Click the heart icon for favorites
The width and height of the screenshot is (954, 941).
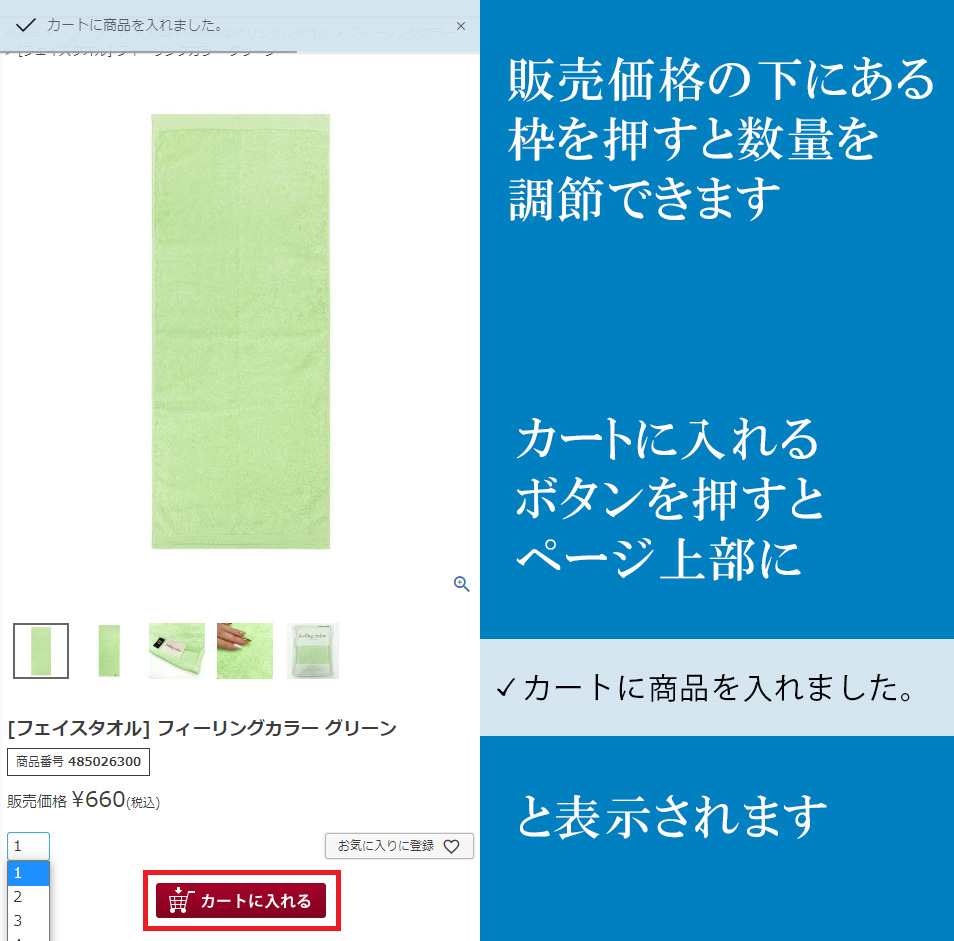(451, 846)
